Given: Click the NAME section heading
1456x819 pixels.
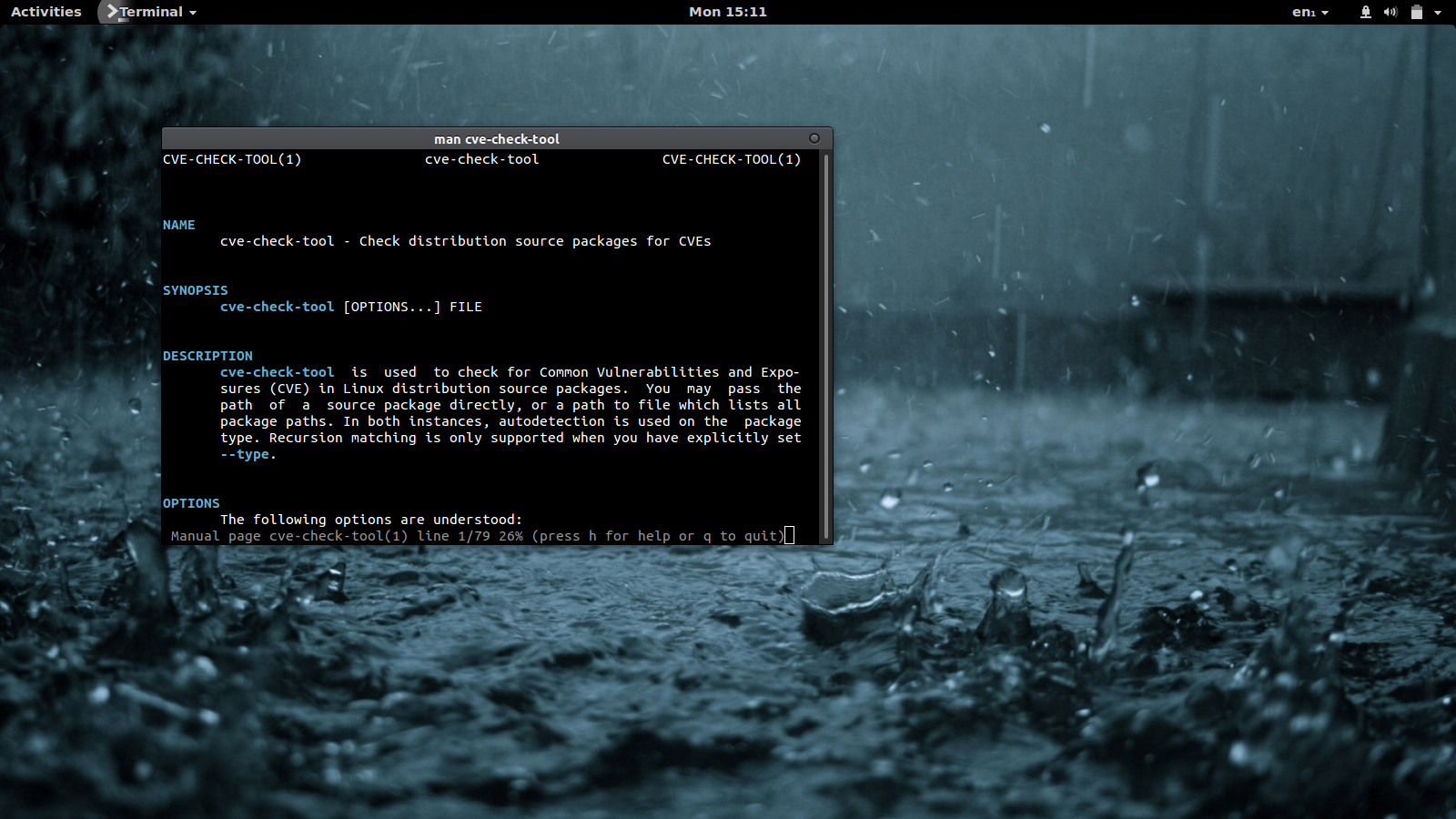Looking at the screenshot, I should click(x=179, y=225).
